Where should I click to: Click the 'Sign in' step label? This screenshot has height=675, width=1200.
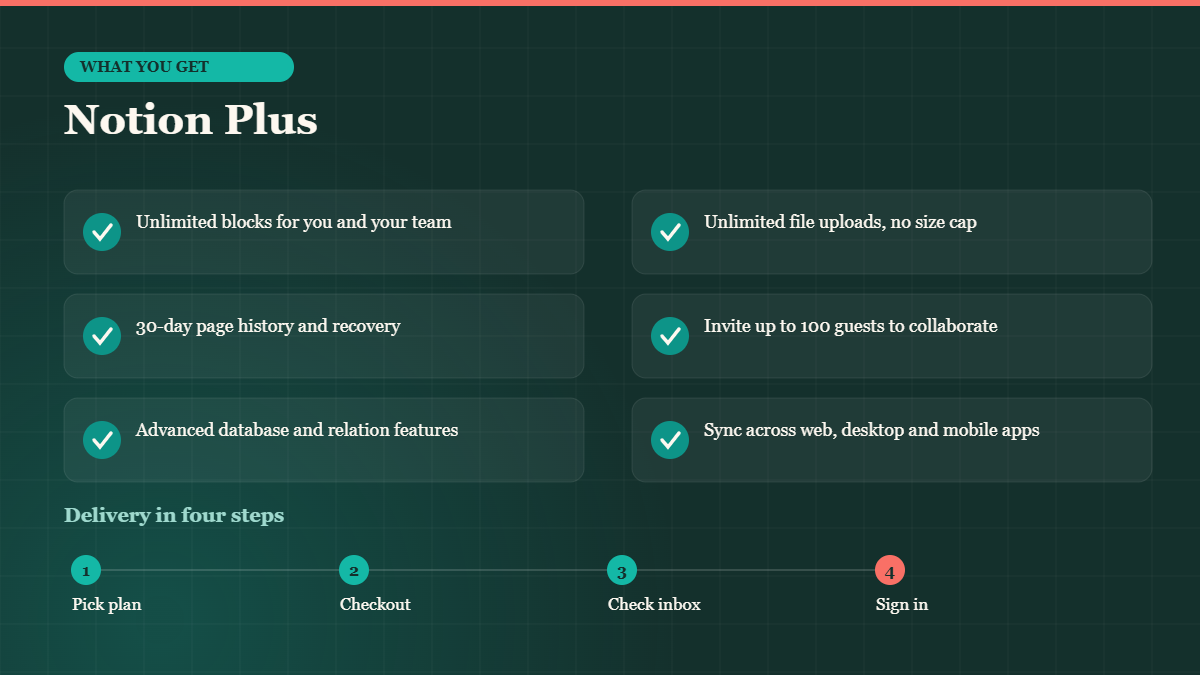pyautogui.click(x=902, y=604)
